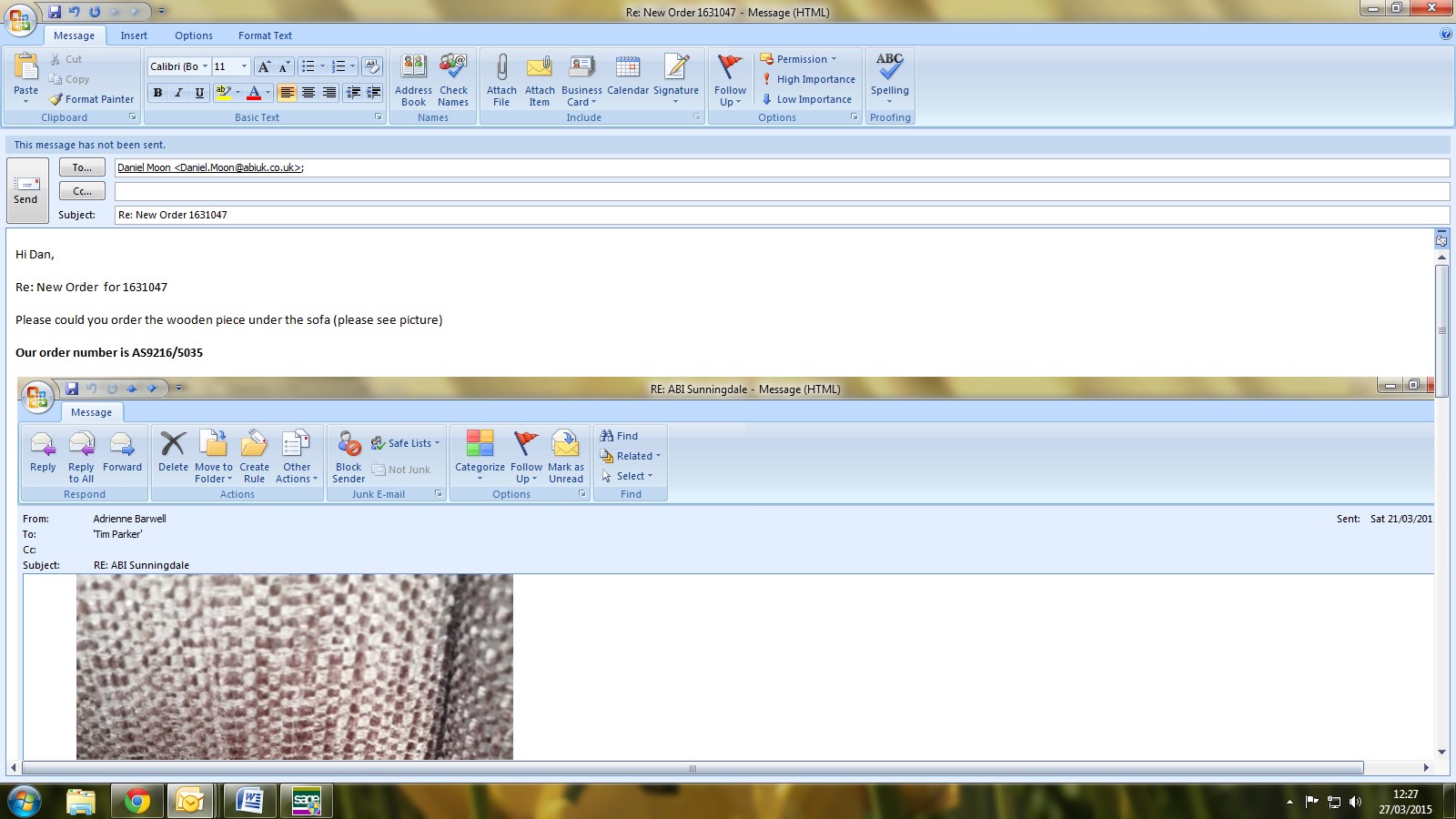1456x819 pixels.
Task: Open Chrome from the taskbar
Action: point(136,801)
